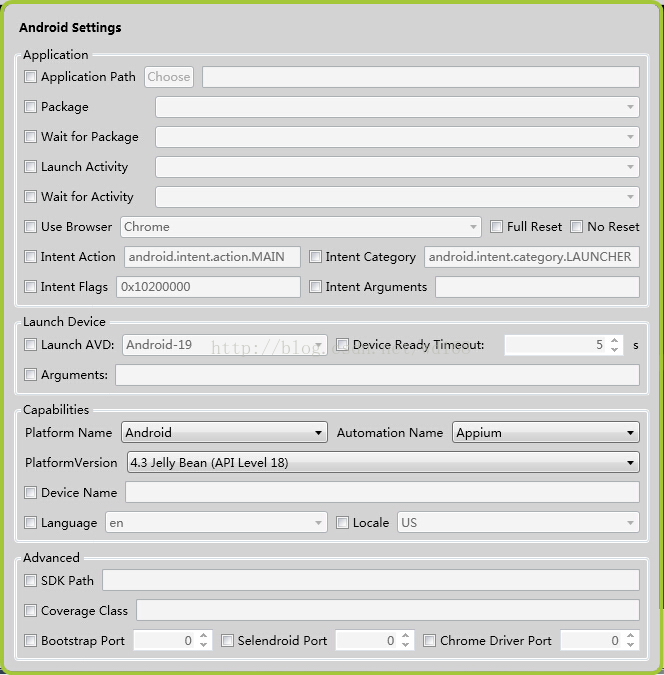Click the Intent Flags 0x10200000 field
664x675 pixels.
(208, 287)
